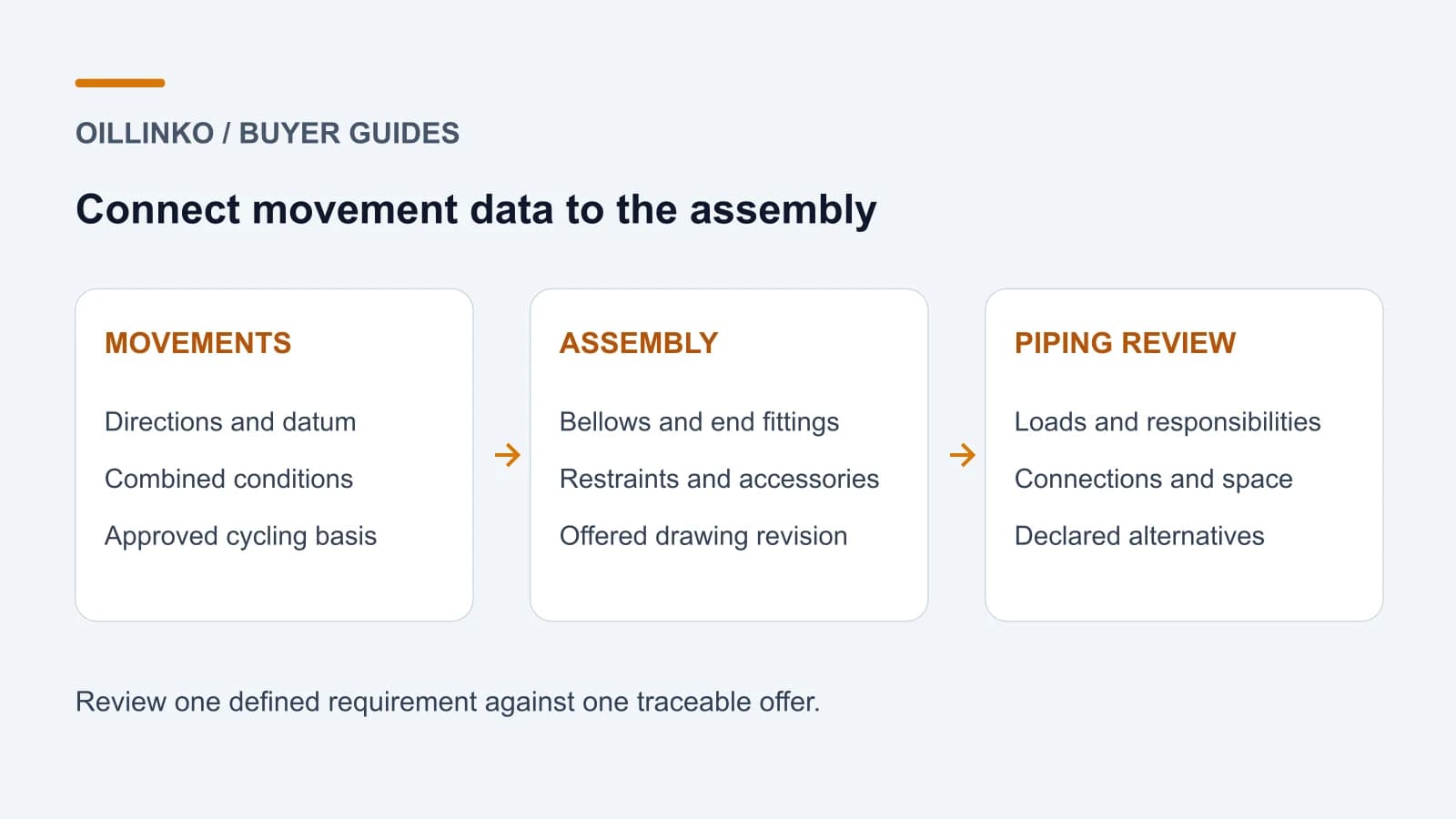Click the arrow between Movements and Assembly
This screenshot has height=819, width=1456.
(x=507, y=455)
